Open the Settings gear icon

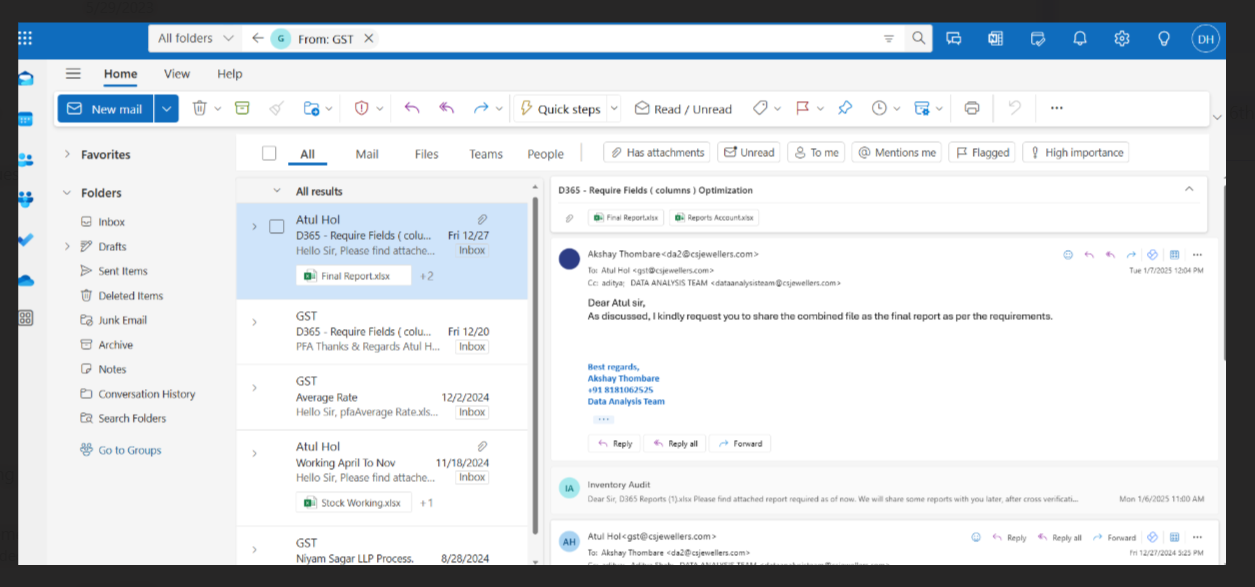click(x=1121, y=38)
